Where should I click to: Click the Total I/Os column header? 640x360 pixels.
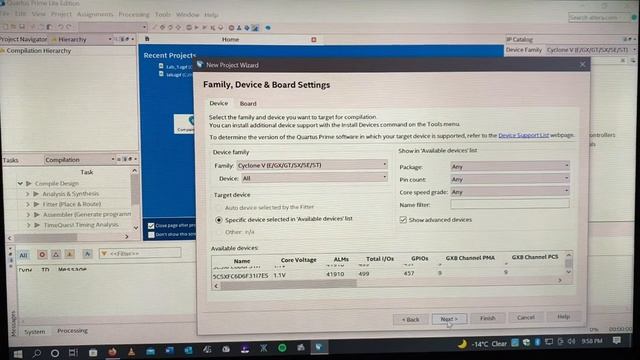coord(380,259)
